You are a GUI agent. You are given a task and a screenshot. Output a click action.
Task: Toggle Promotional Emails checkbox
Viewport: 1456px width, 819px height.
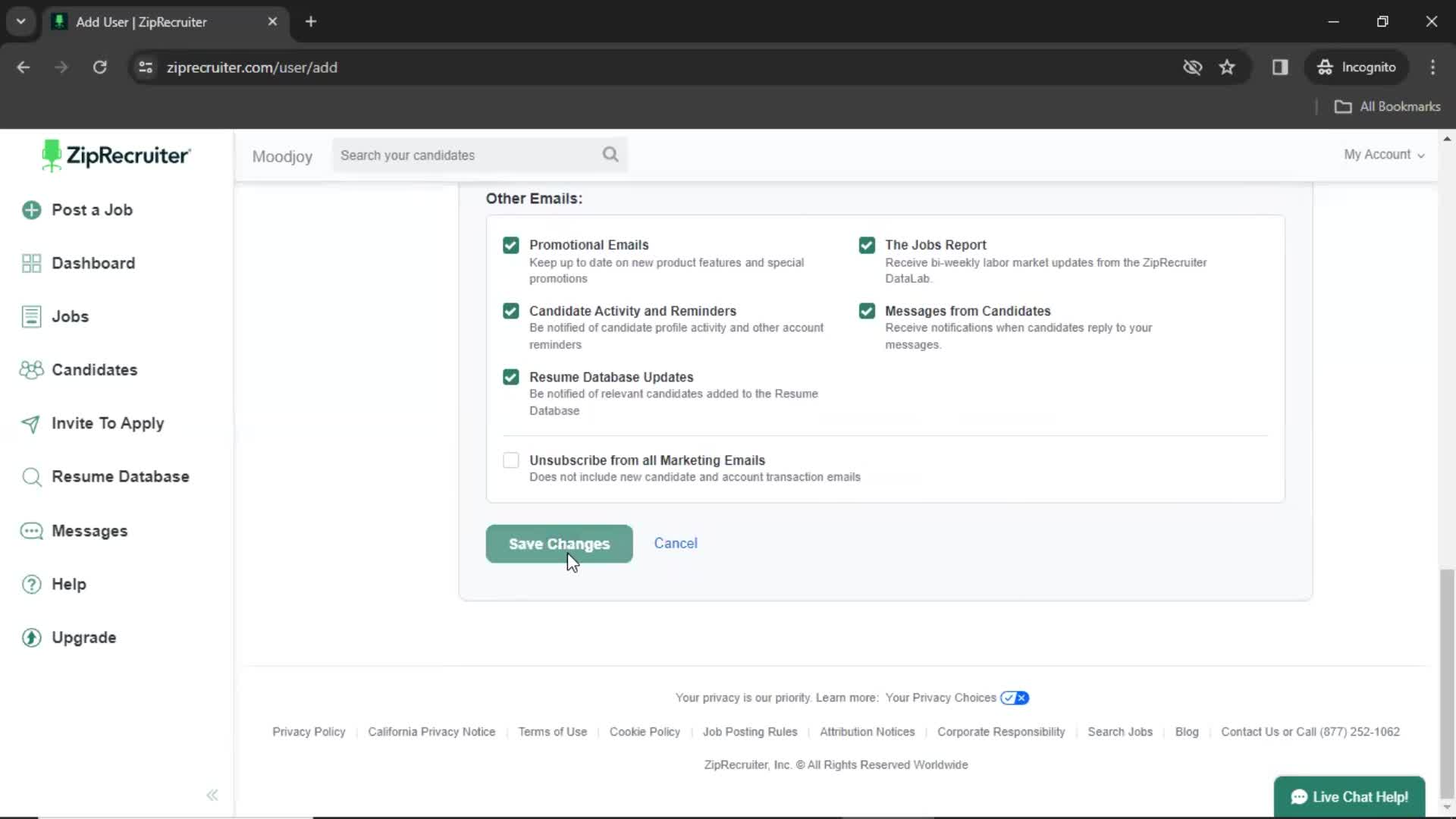pos(510,244)
